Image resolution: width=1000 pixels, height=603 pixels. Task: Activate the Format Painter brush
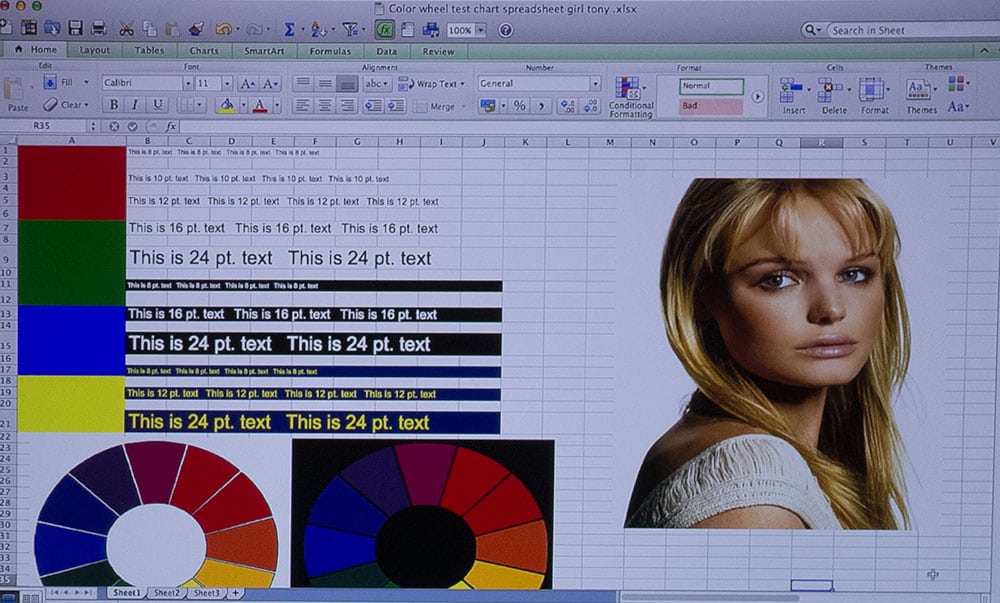(196, 29)
